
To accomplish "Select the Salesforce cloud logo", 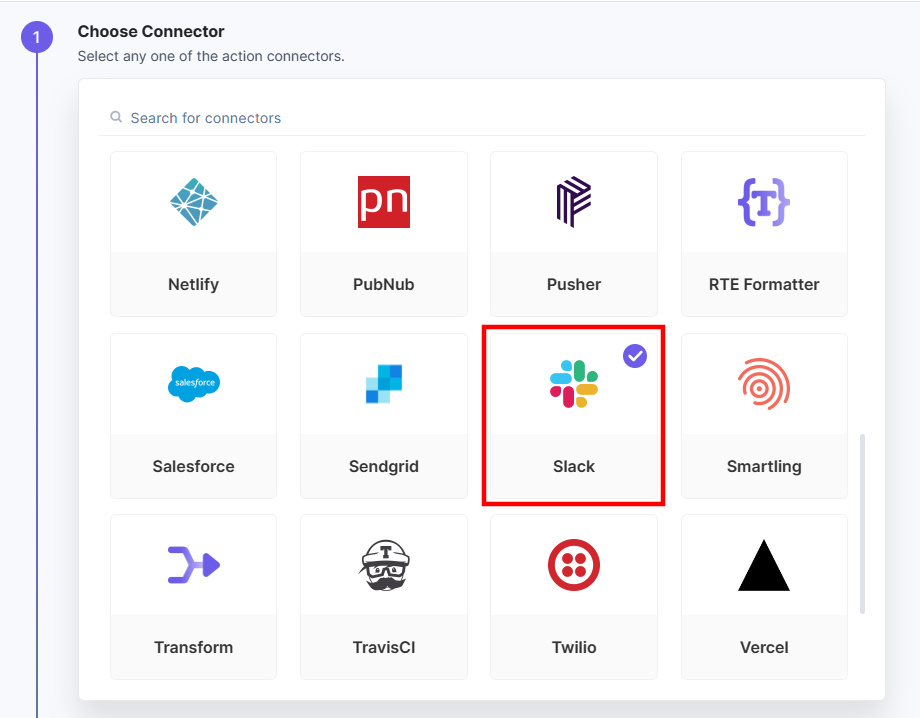I will (x=194, y=384).
